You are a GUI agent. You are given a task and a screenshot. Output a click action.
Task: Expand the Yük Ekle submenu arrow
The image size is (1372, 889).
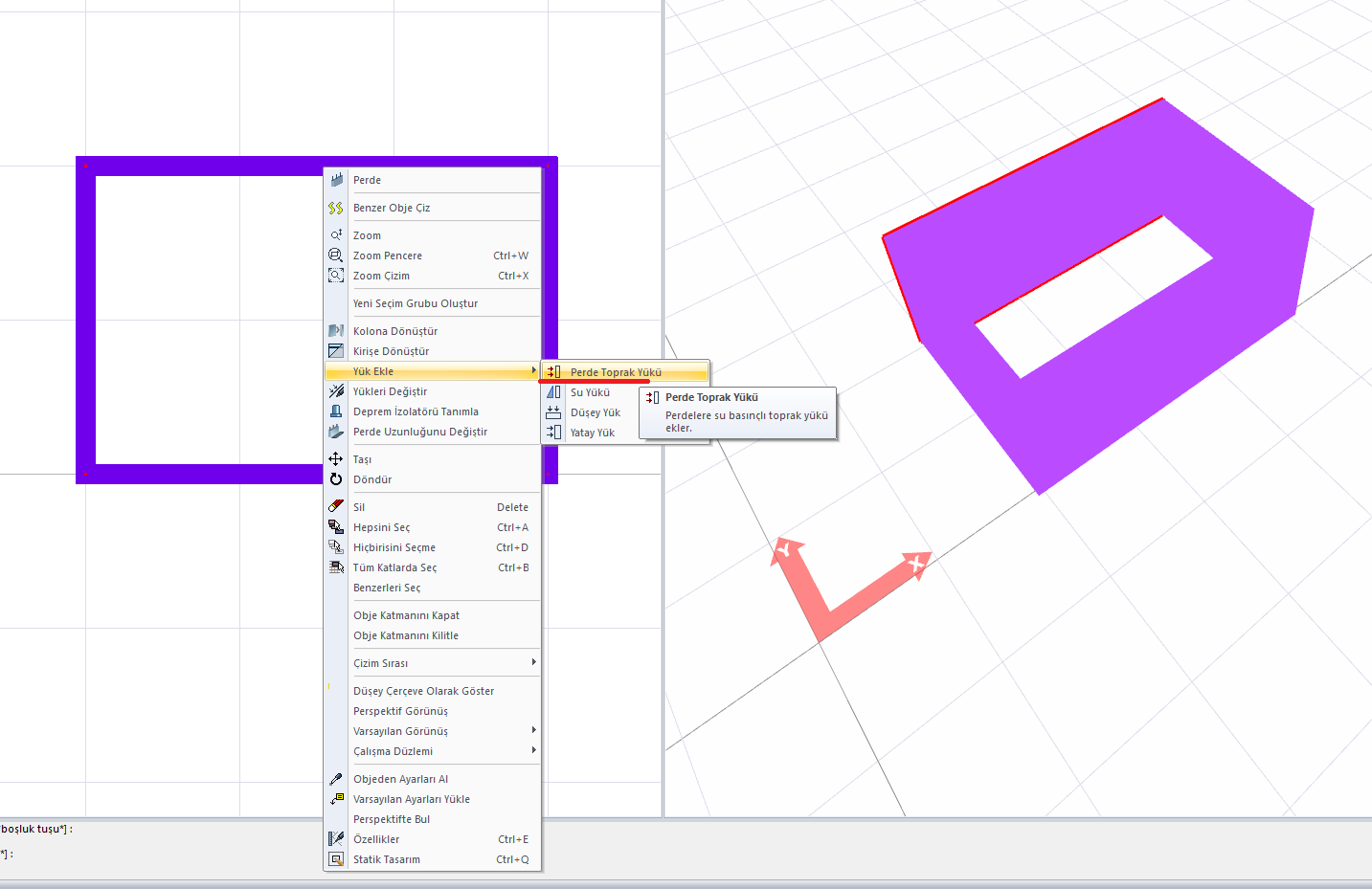point(533,371)
